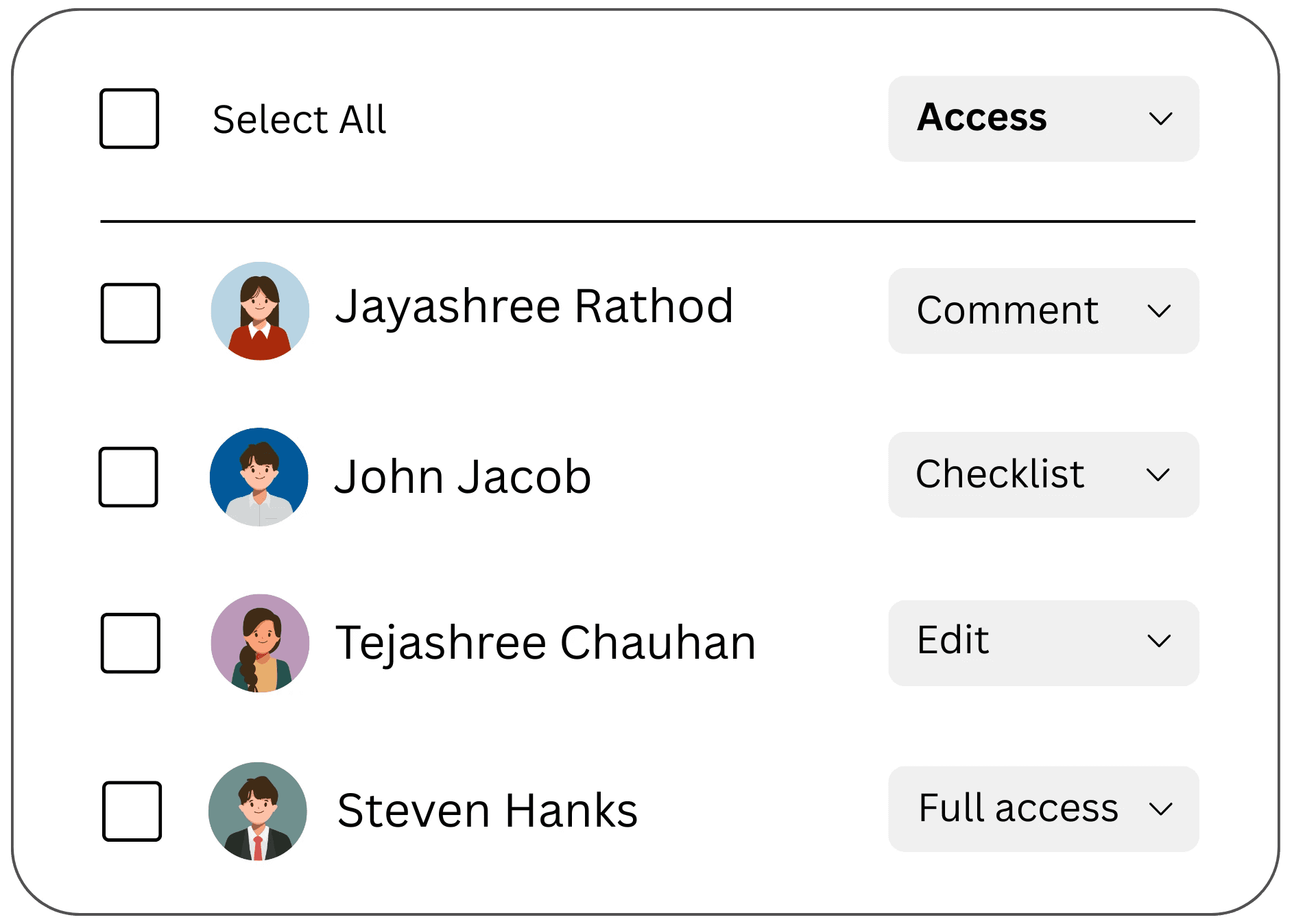
Task: Click Jayashree Rathod's profile avatar
Action: click(260, 311)
